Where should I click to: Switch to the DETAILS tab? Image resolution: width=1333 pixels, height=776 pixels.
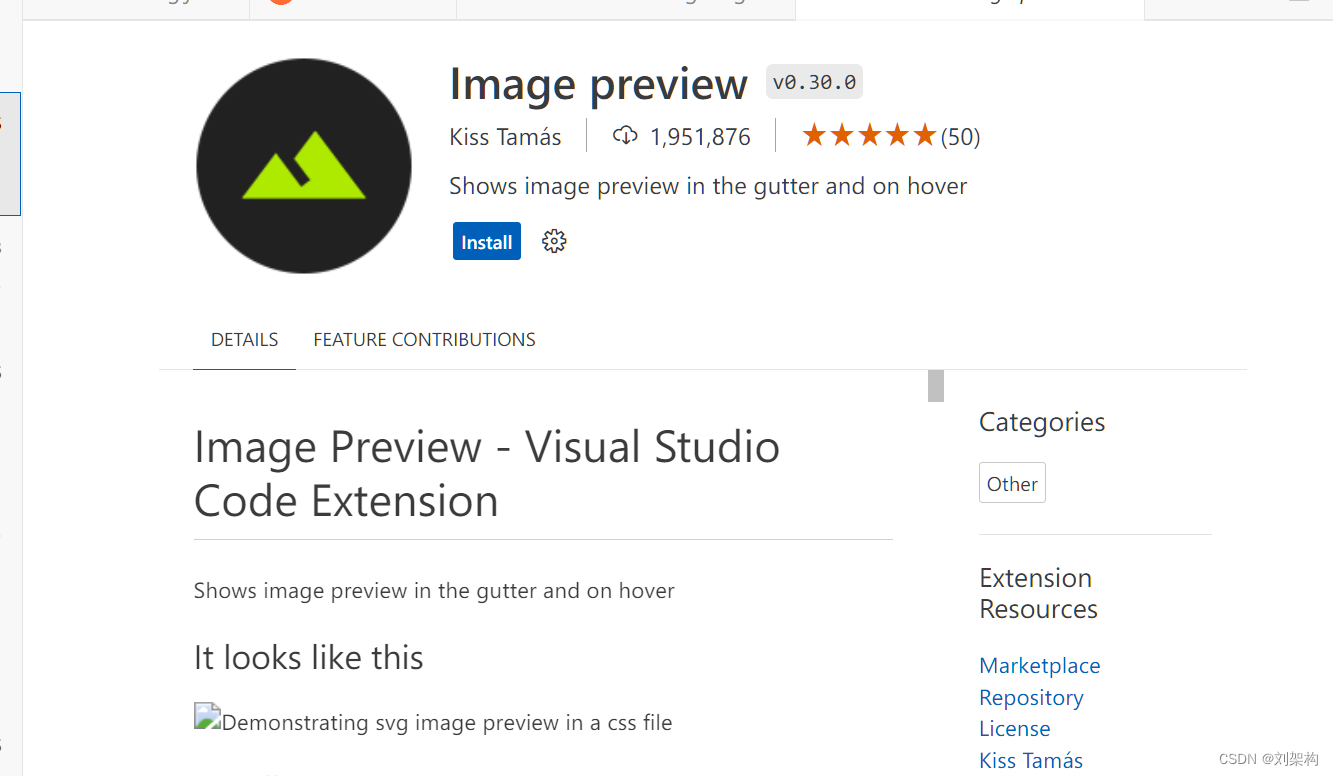245,339
